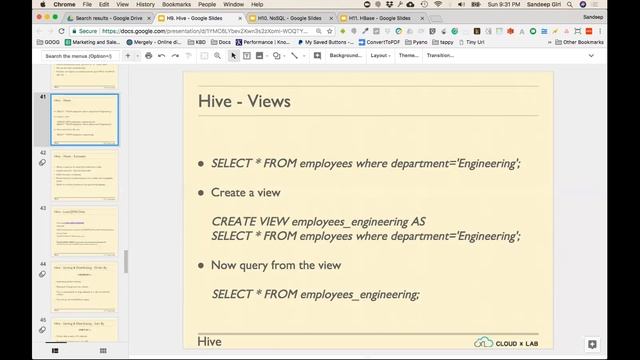
Task: Click the browser address bar URL
Action: click(204, 31)
